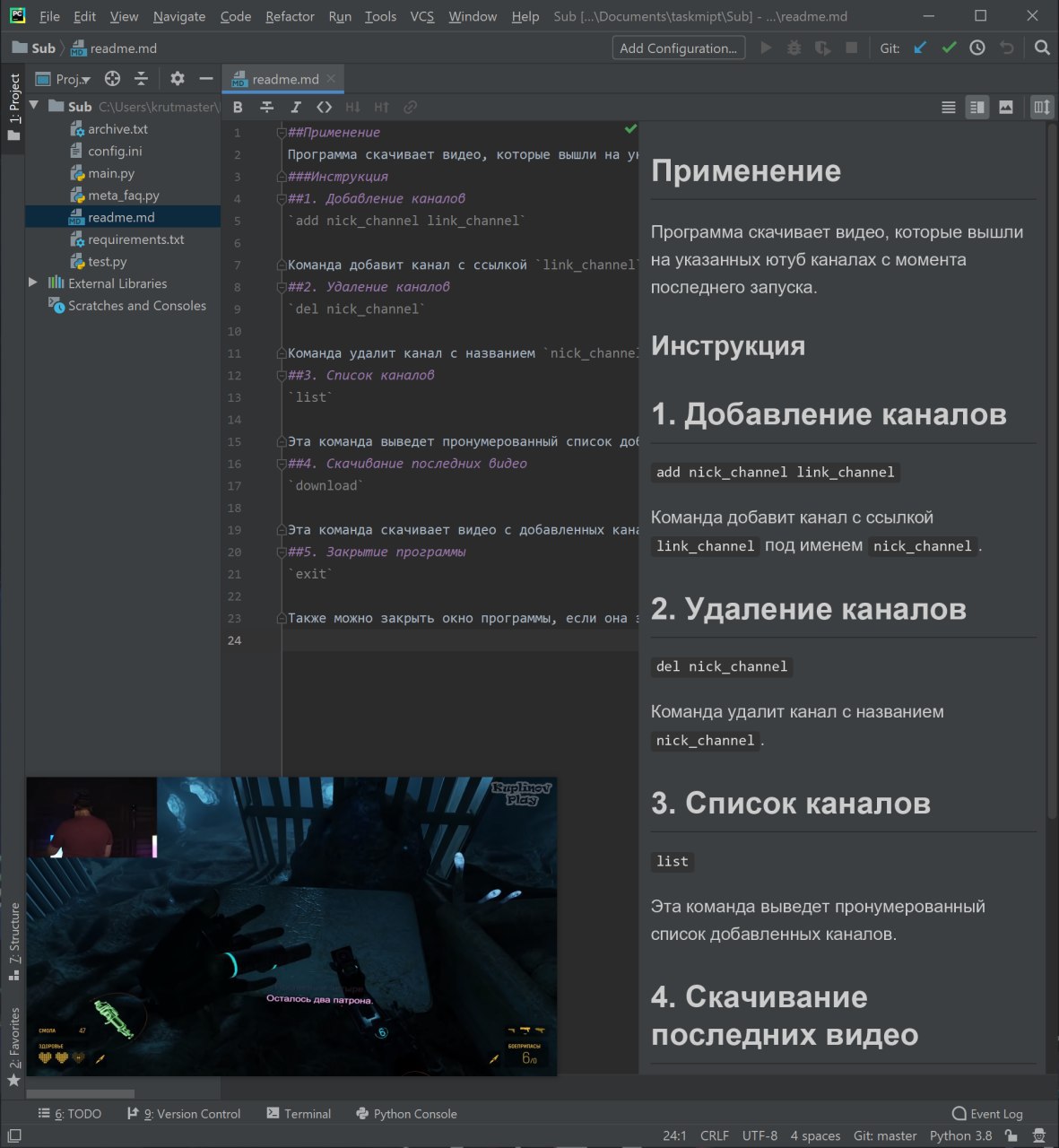This screenshot has width=1059, height=1148.
Task: Click the 4 spaces indent setting
Action: (815, 1135)
